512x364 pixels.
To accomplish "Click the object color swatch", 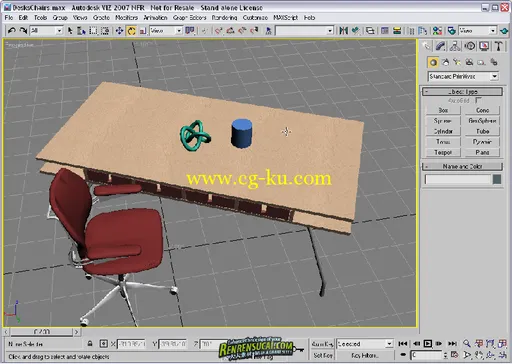I will [x=497, y=179].
